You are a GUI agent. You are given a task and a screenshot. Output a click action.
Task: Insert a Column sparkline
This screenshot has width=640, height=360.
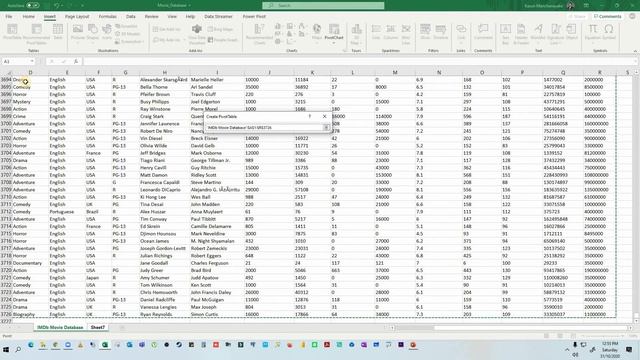391,32
